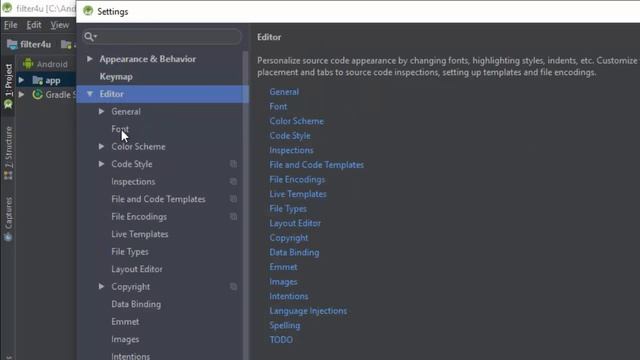Screen dimensions: 640x360
Task: Open the Edit menu
Action: click(34, 25)
